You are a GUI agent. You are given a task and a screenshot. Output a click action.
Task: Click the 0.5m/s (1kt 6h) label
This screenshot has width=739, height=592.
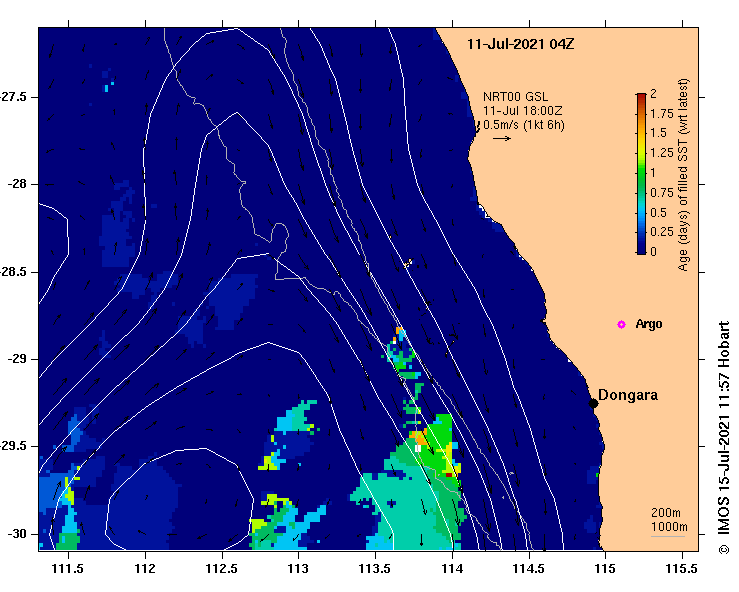pos(524,125)
